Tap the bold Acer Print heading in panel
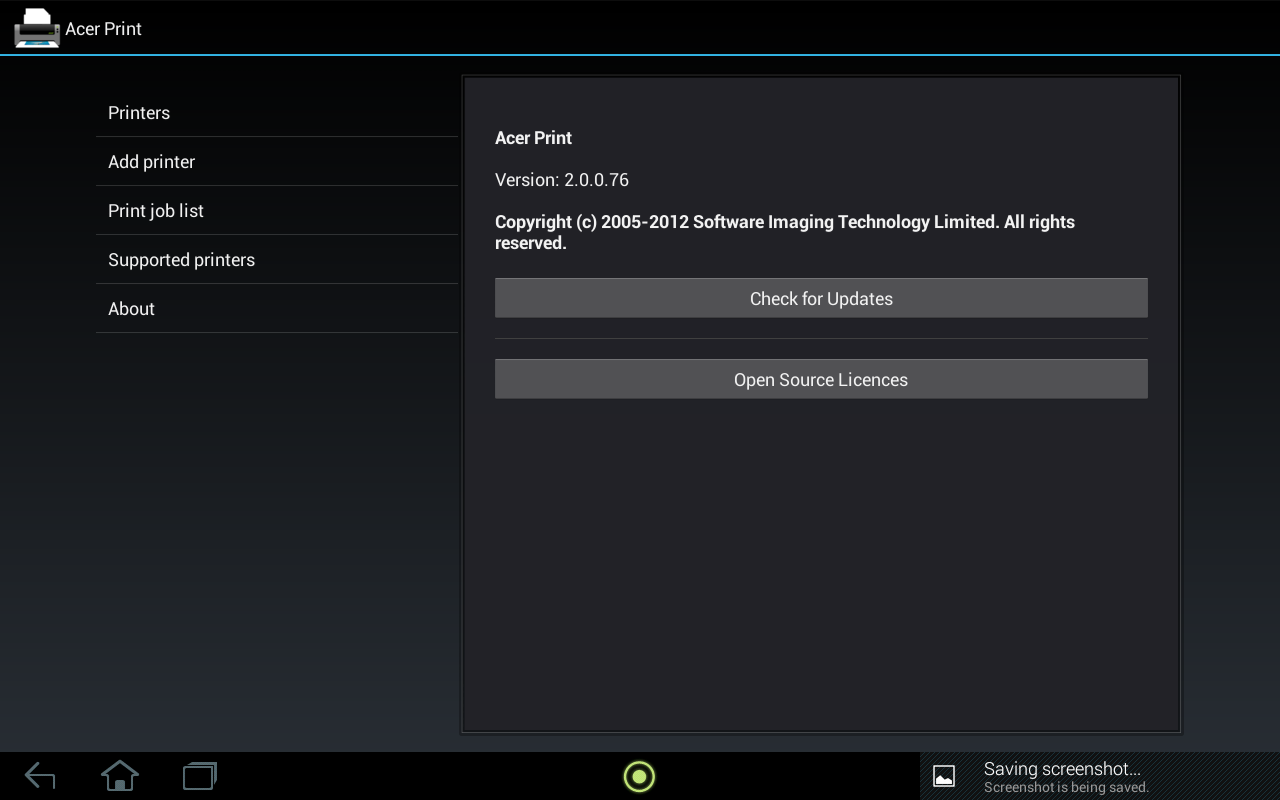 [533, 138]
